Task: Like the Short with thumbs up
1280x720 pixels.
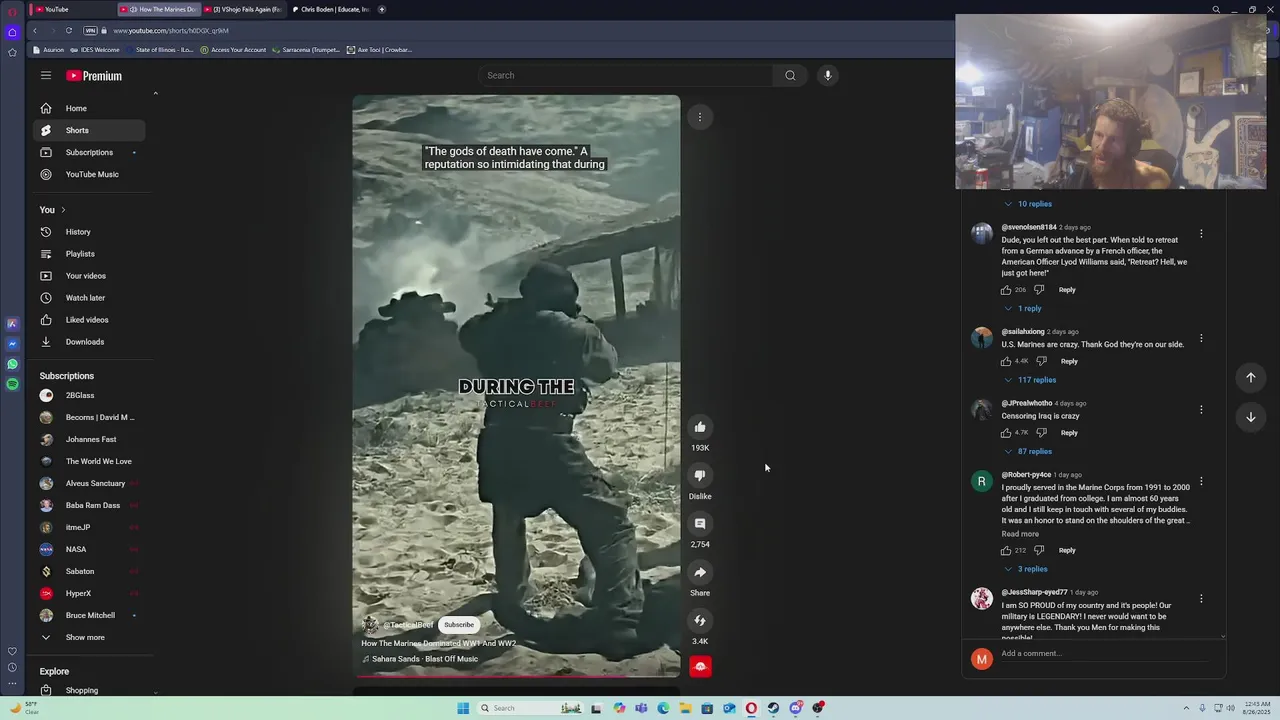Action: 700,427
